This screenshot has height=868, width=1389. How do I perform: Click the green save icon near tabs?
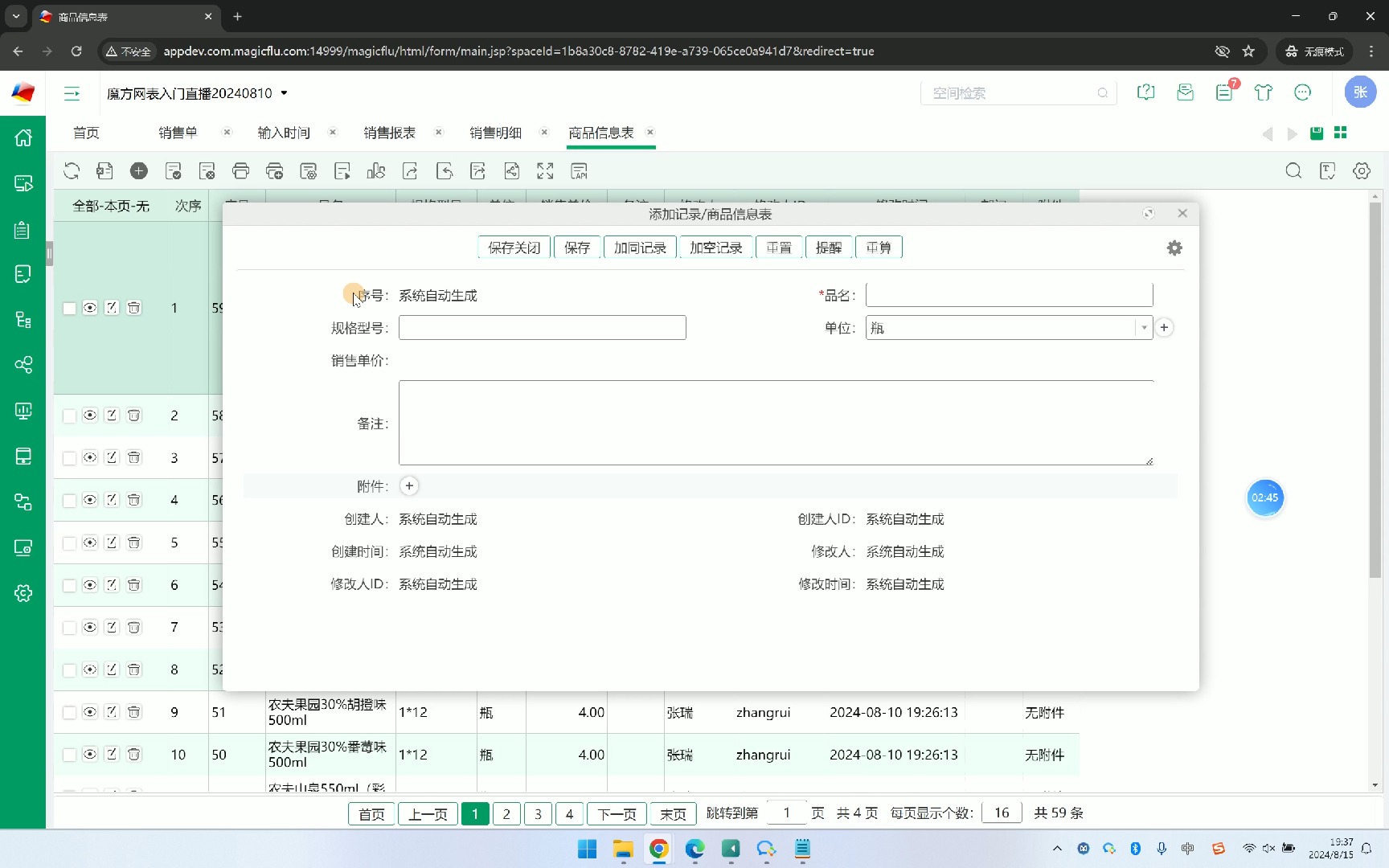1317,133
